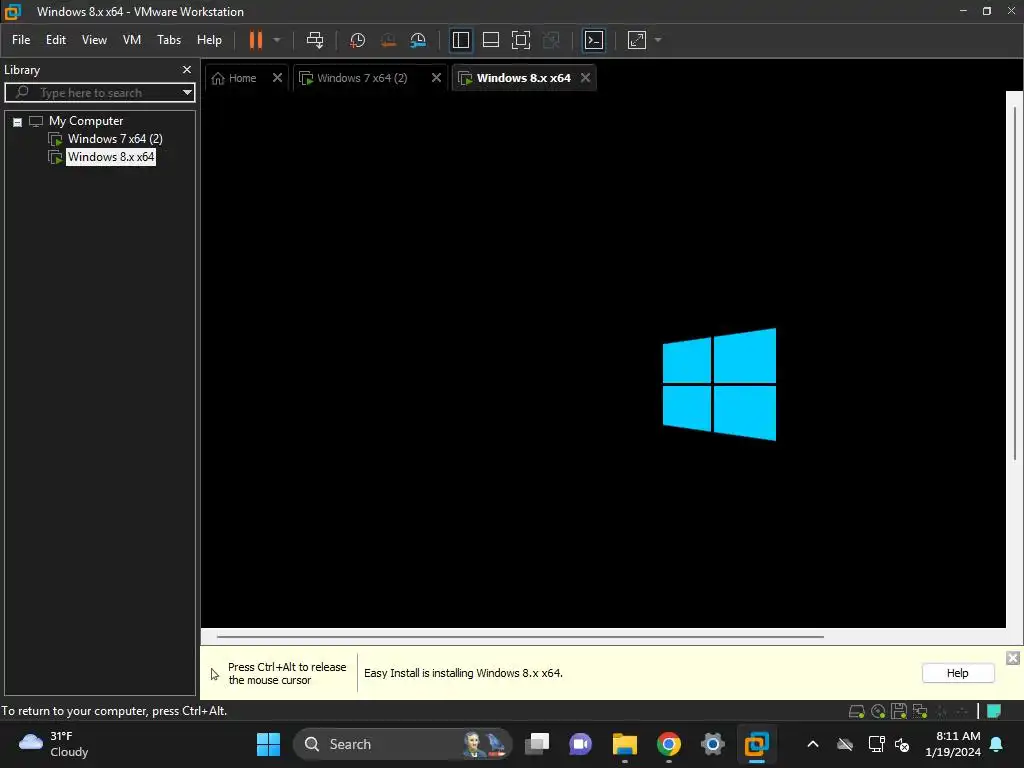Open the stretch guest dropdown arrow
This screenshot has width=1024, height=768.
pyautogui.click(x=658, y=40)
